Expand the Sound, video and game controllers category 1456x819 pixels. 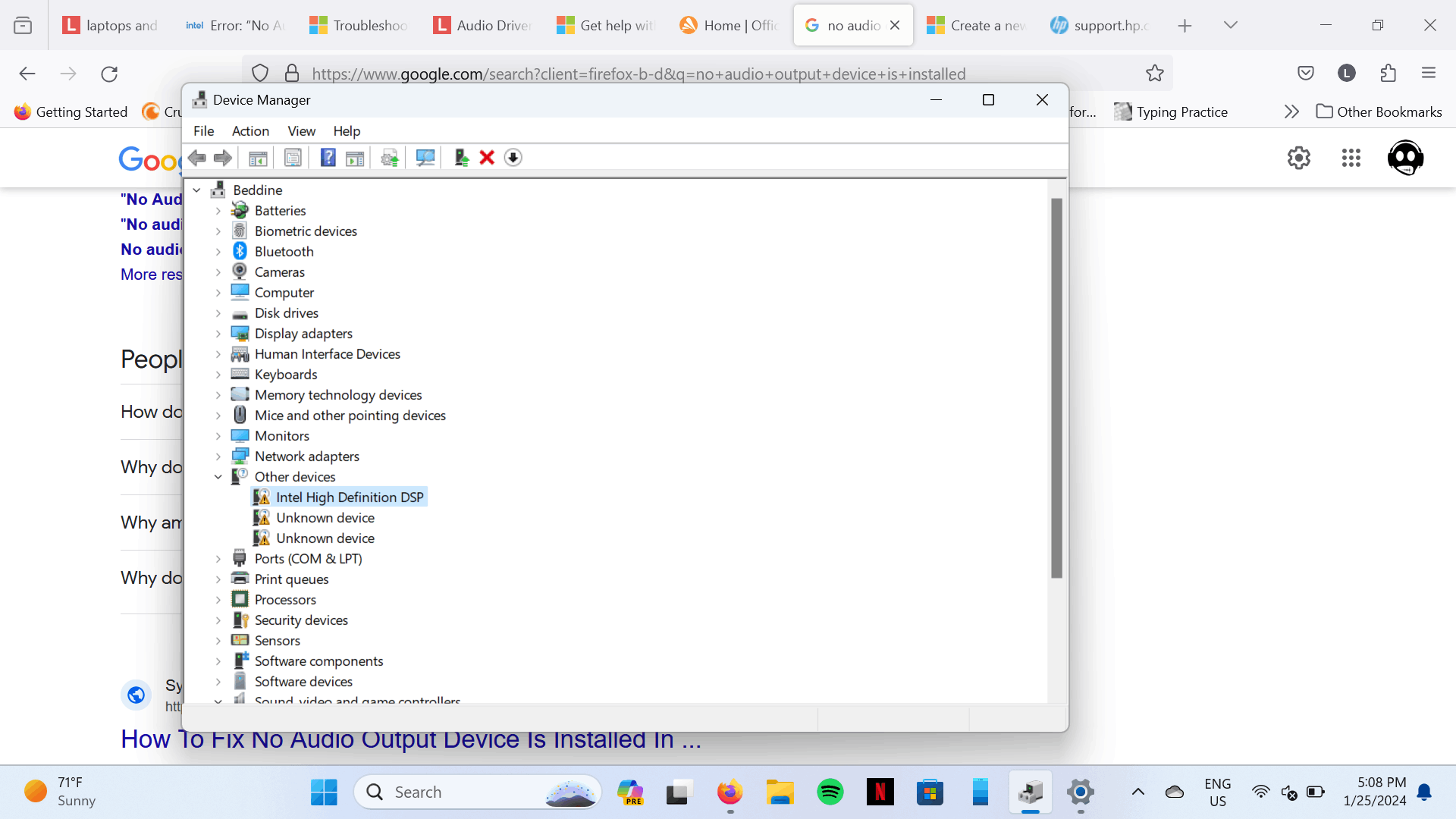218,699
